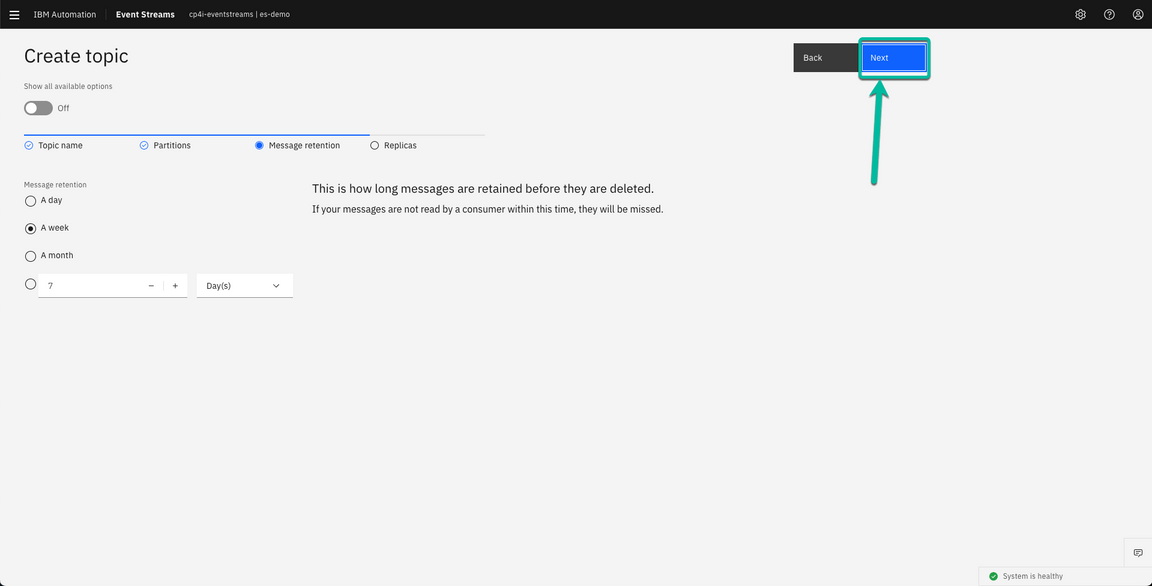Click the Back button
This screenshot has height=586, width=1152.
(825, 57)
